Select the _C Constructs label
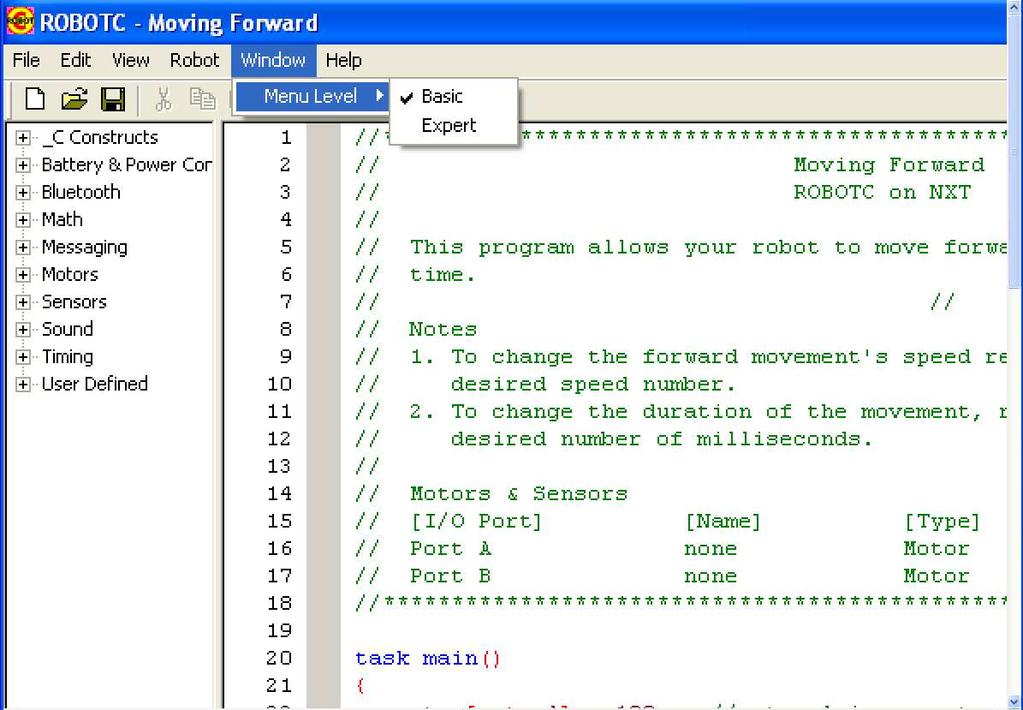This screenshot has width=1023, height=710. (100, 138)
